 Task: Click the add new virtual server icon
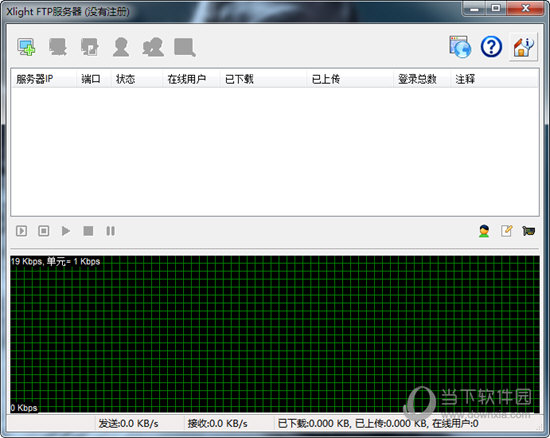[x=26, y=47]
